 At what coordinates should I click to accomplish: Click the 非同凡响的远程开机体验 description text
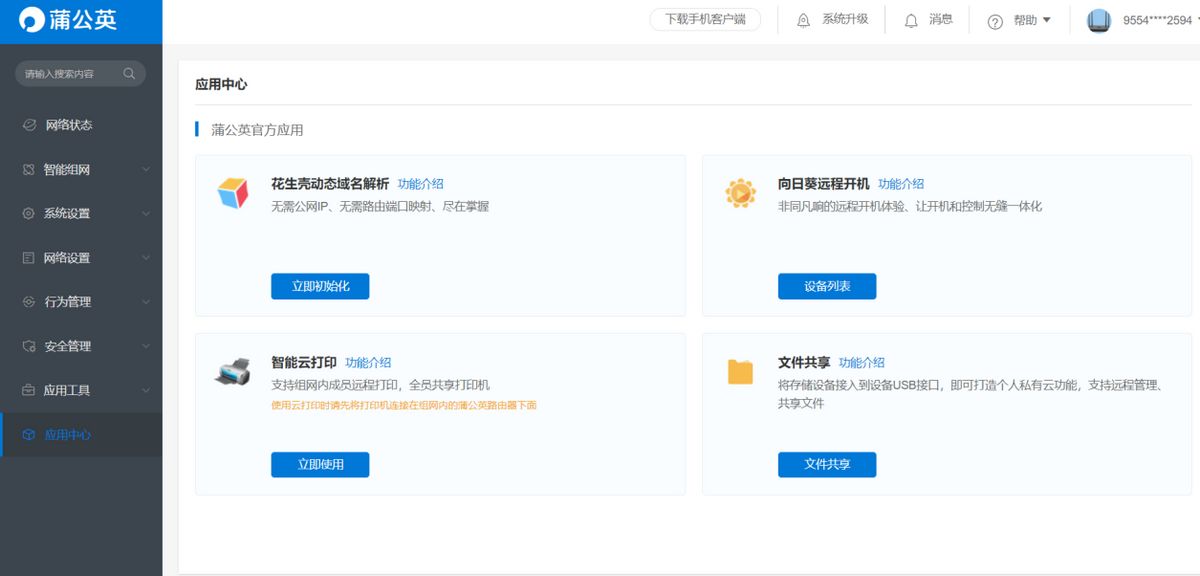tap(910, 206)
